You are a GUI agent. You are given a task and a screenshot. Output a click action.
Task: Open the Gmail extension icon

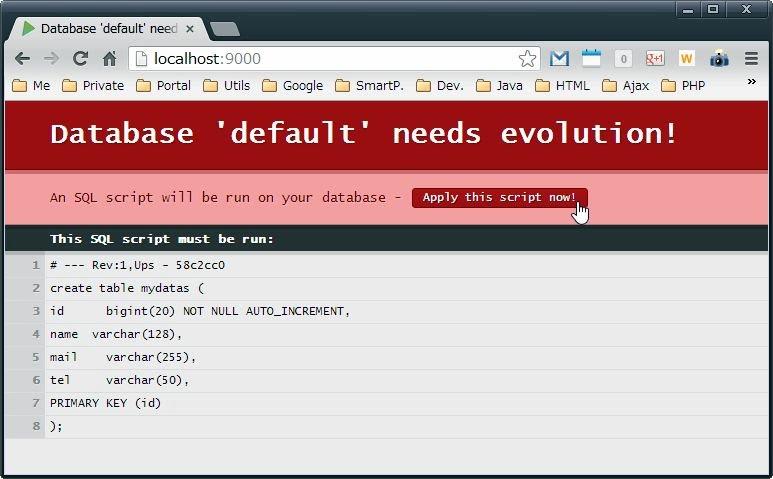pos(559,59)
